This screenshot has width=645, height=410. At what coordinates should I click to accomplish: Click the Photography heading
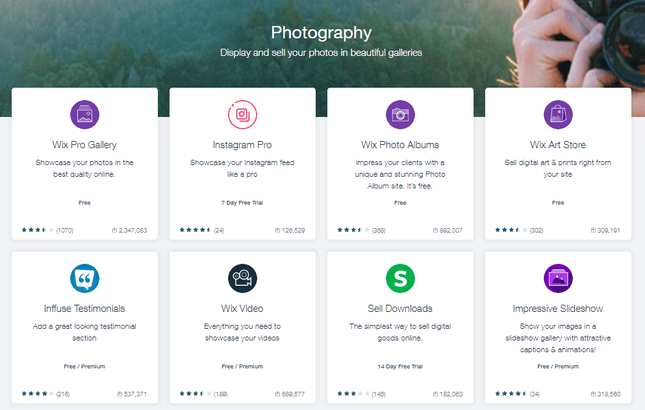pos(321,32)
